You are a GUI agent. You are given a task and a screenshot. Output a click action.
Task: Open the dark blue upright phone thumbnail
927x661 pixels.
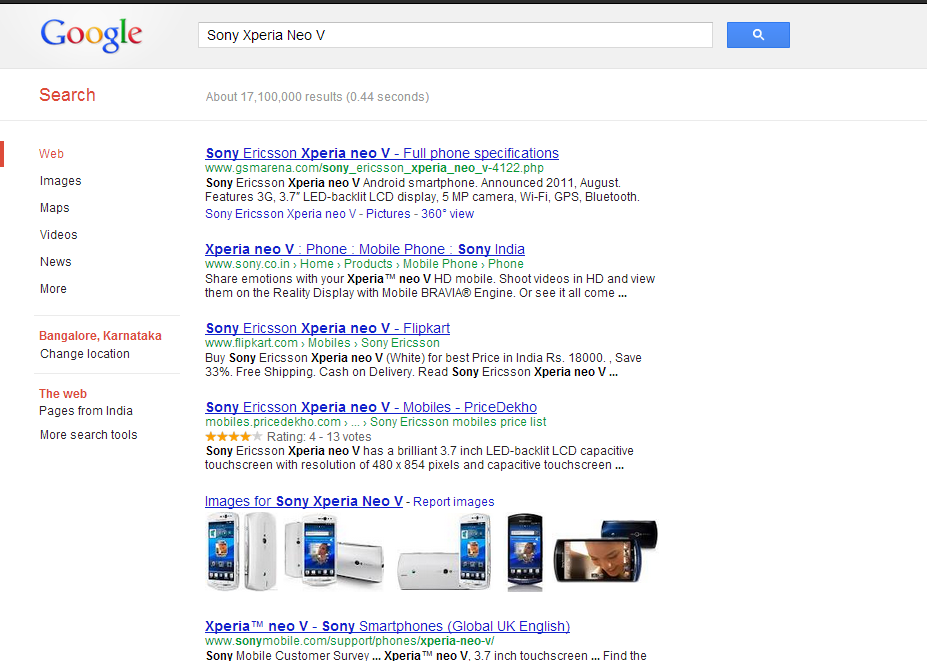click(525, 552)
